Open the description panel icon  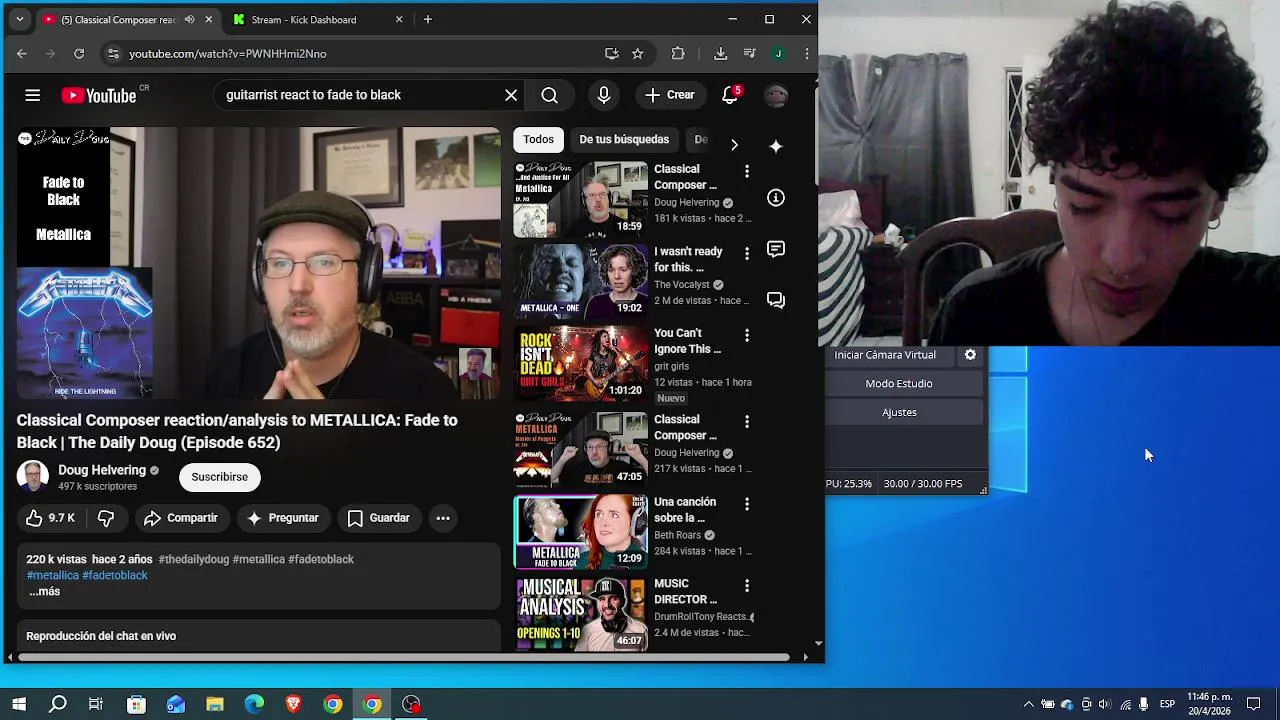[775, 249]
